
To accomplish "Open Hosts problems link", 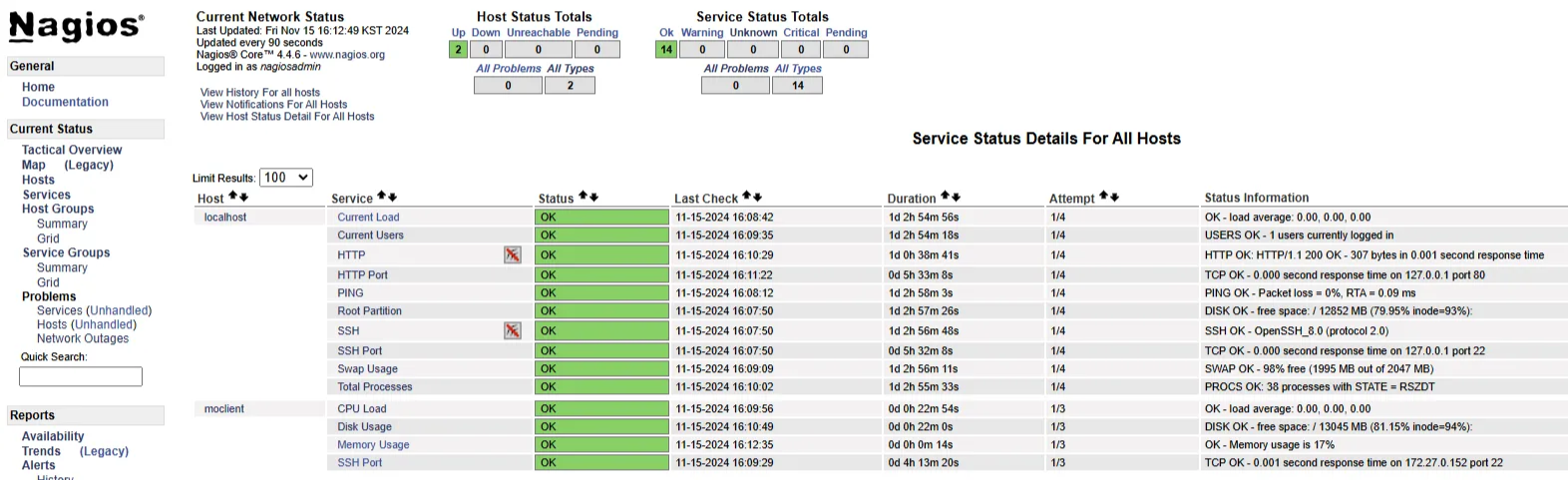I will [x=52, y=324].
